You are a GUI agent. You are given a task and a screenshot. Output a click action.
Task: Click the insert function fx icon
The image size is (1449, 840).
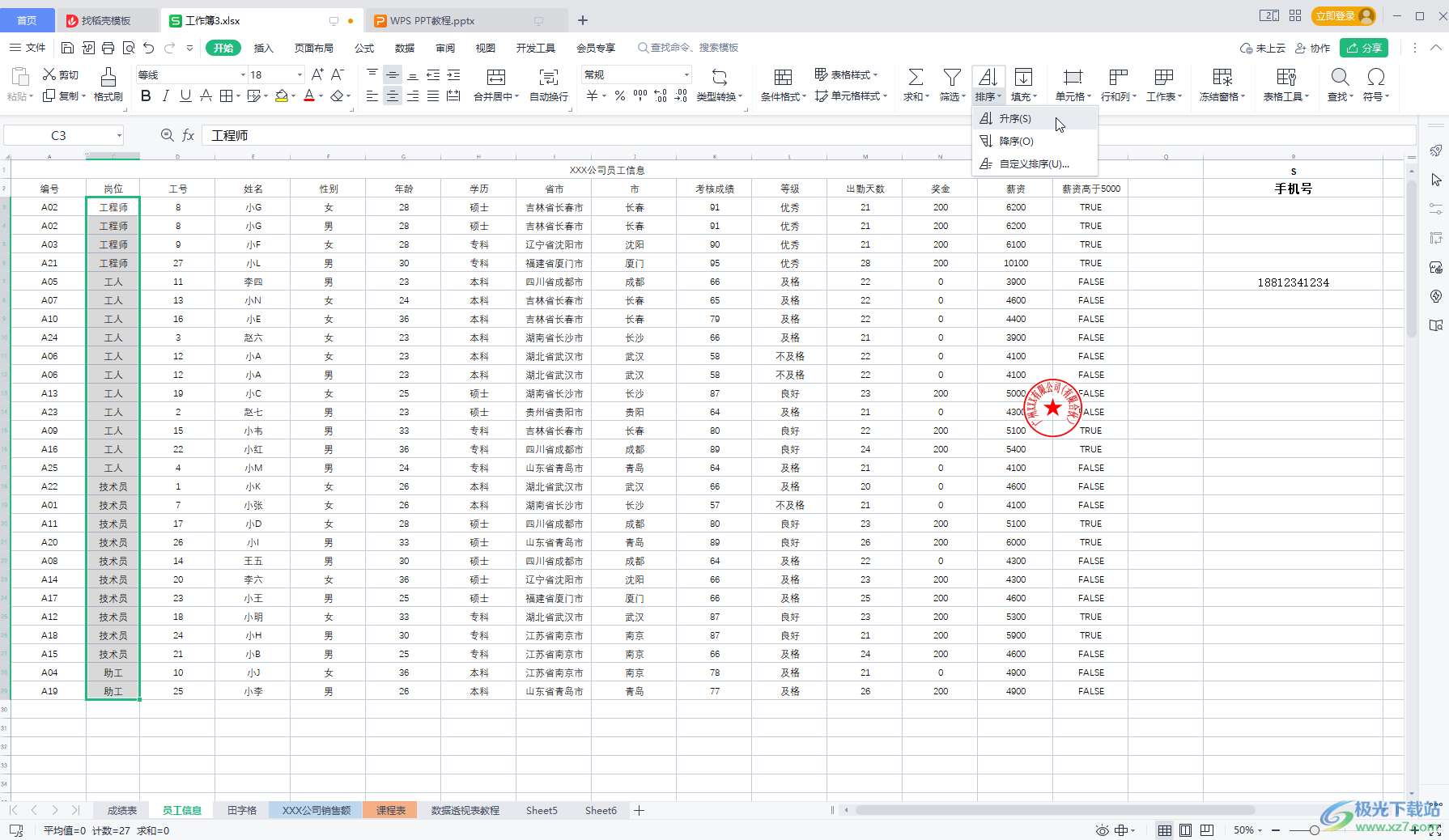coord(188,135)
